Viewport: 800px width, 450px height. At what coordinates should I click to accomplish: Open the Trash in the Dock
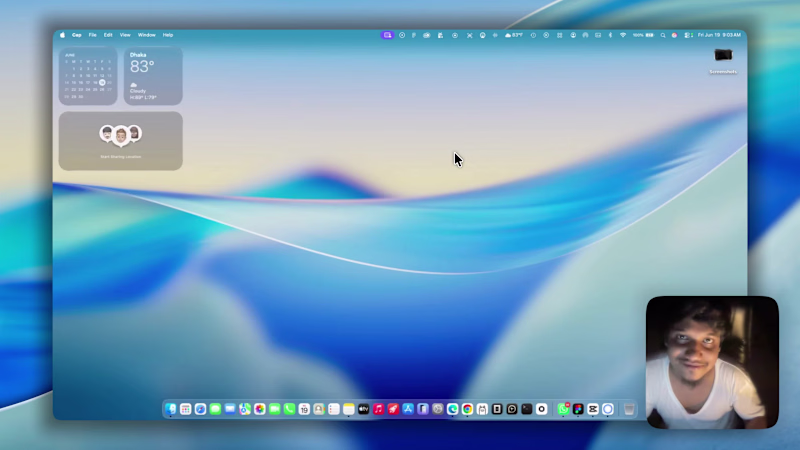pyautogui.click(x=629, y=409)
